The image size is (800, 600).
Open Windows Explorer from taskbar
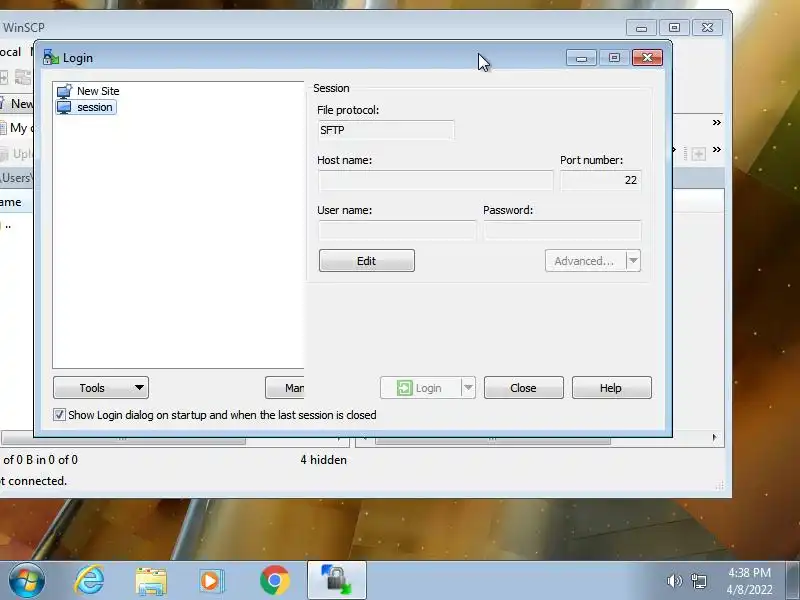[151, 581]
